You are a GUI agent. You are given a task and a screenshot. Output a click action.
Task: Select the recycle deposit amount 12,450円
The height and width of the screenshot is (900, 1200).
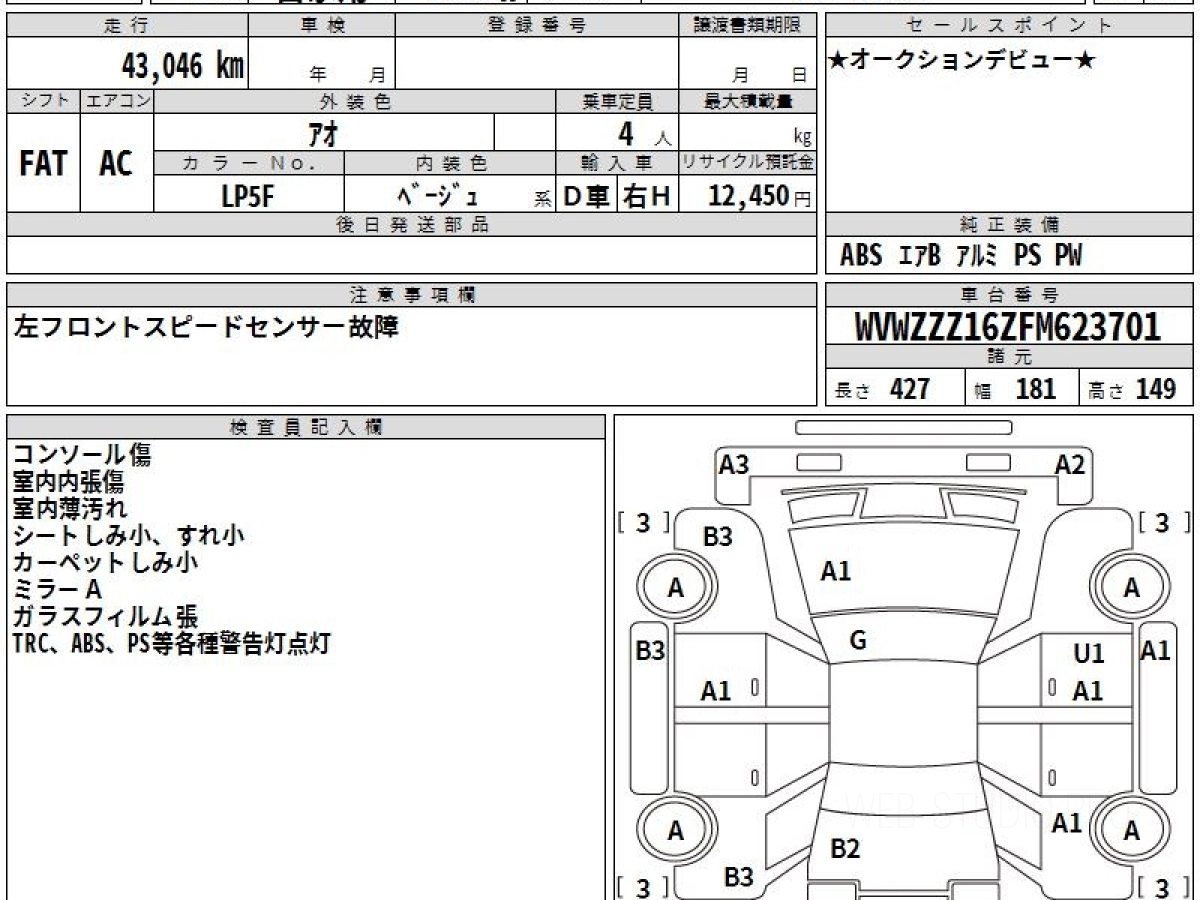[x=760, y=196]
